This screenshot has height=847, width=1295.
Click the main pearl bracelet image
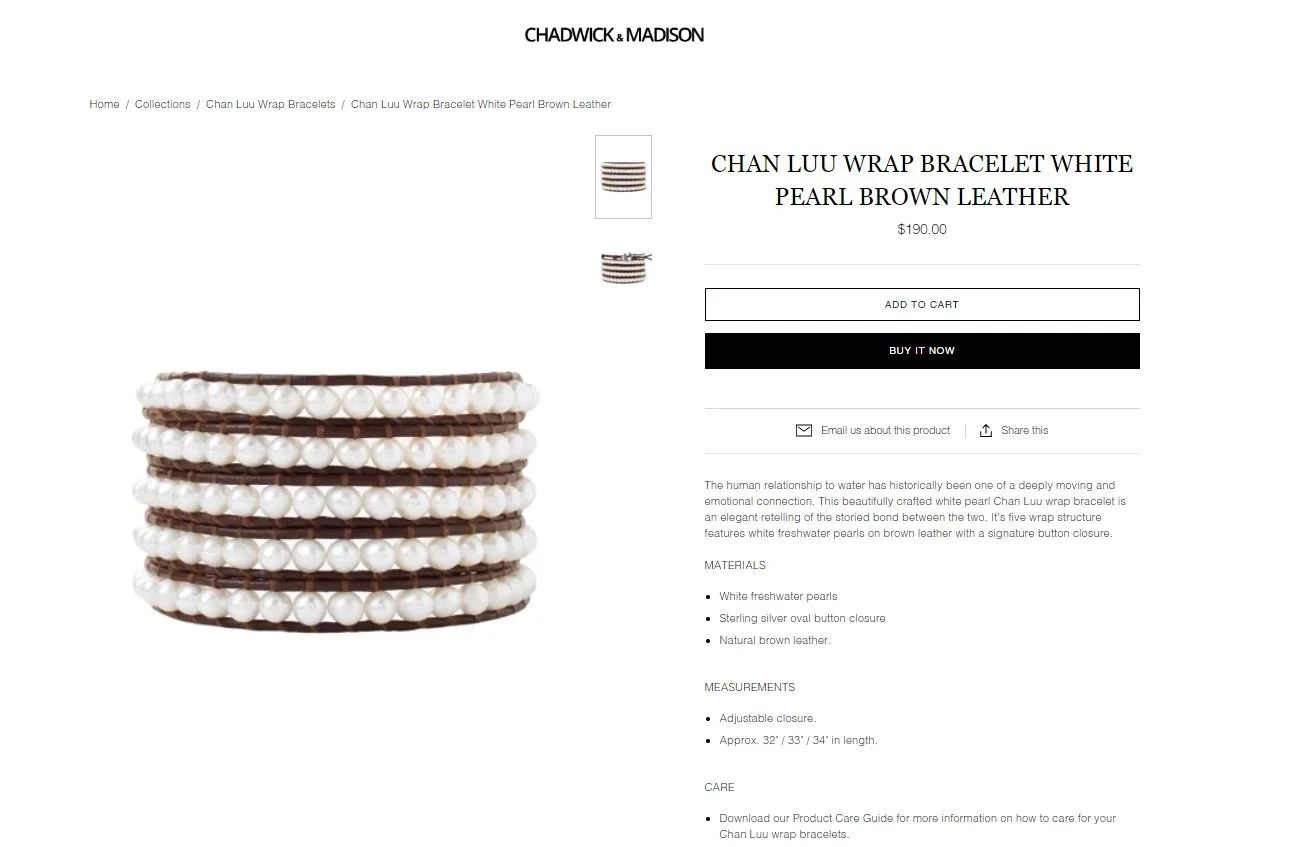point(336,500)
